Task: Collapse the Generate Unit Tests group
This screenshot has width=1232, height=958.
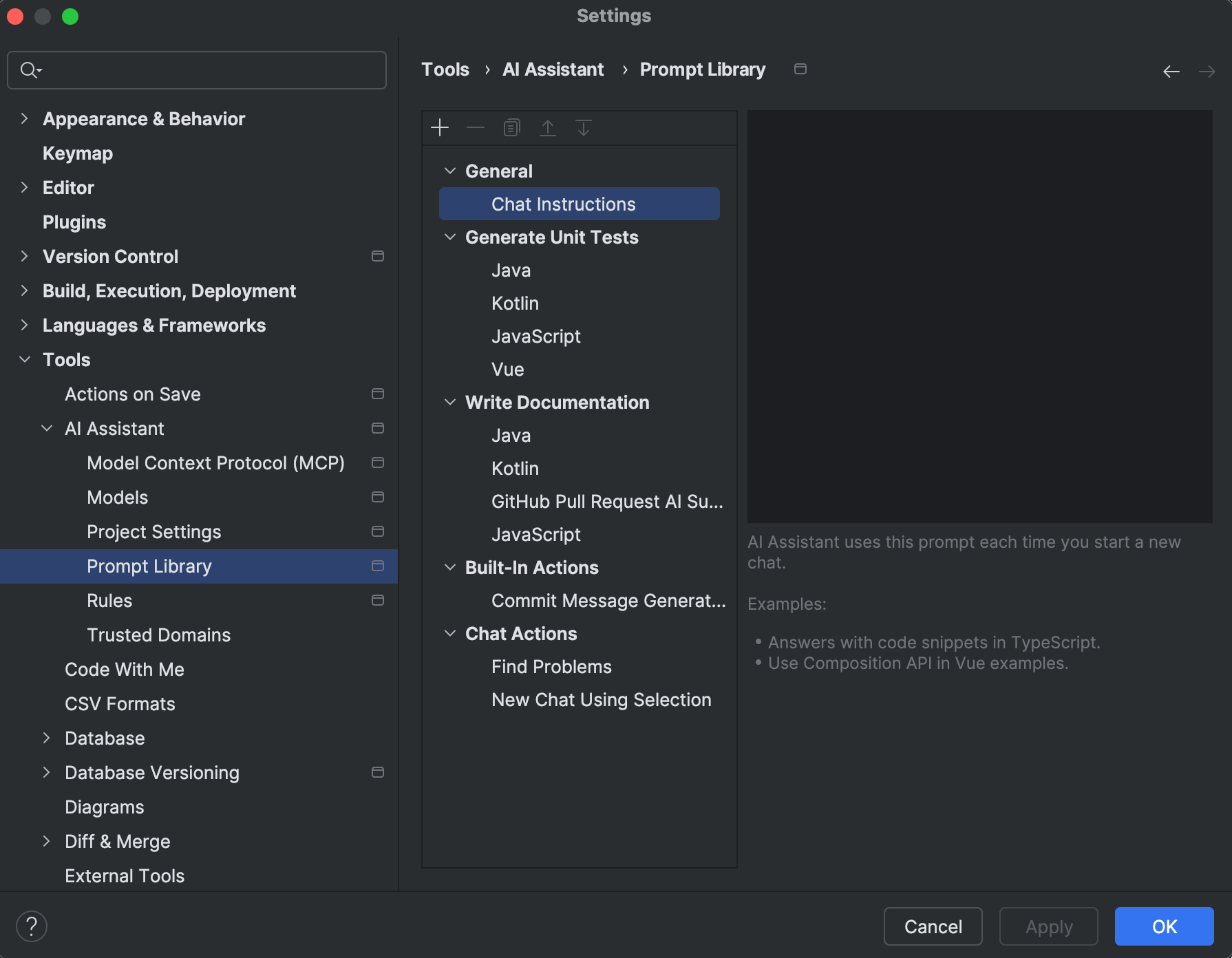Action: [x=450, y=237]
